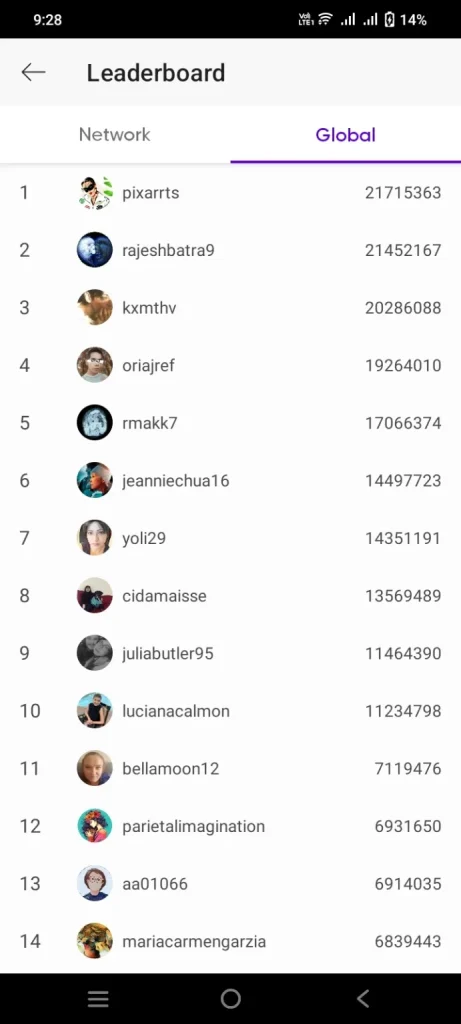The image size is (461, 1024).
Task: Open kxmthv's profile picture
Action: click(95, 308)
